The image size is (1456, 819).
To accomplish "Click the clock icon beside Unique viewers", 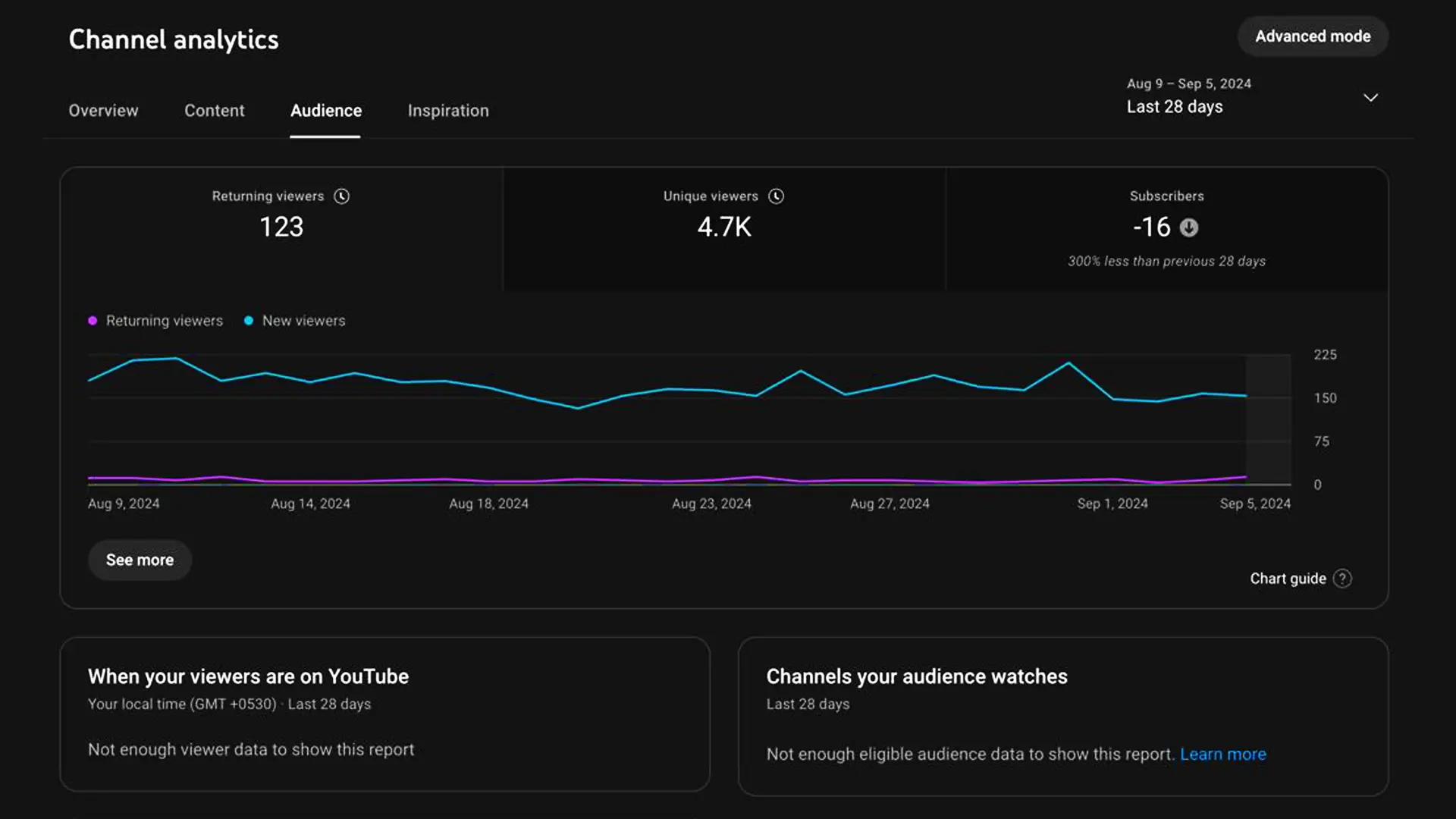I will 776,196.
